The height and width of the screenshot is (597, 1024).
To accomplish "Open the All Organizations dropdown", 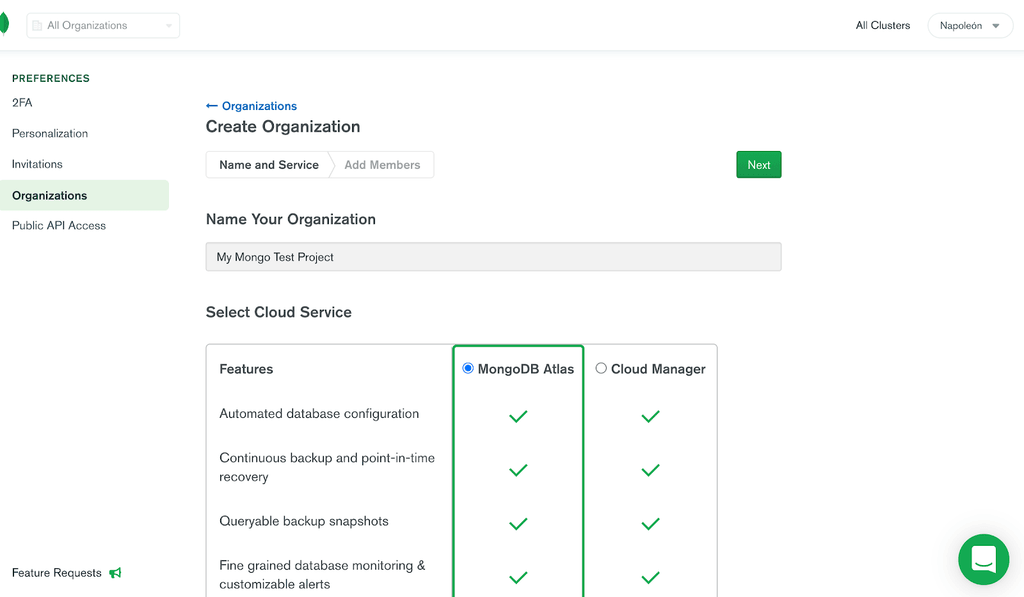I will 103,25.
